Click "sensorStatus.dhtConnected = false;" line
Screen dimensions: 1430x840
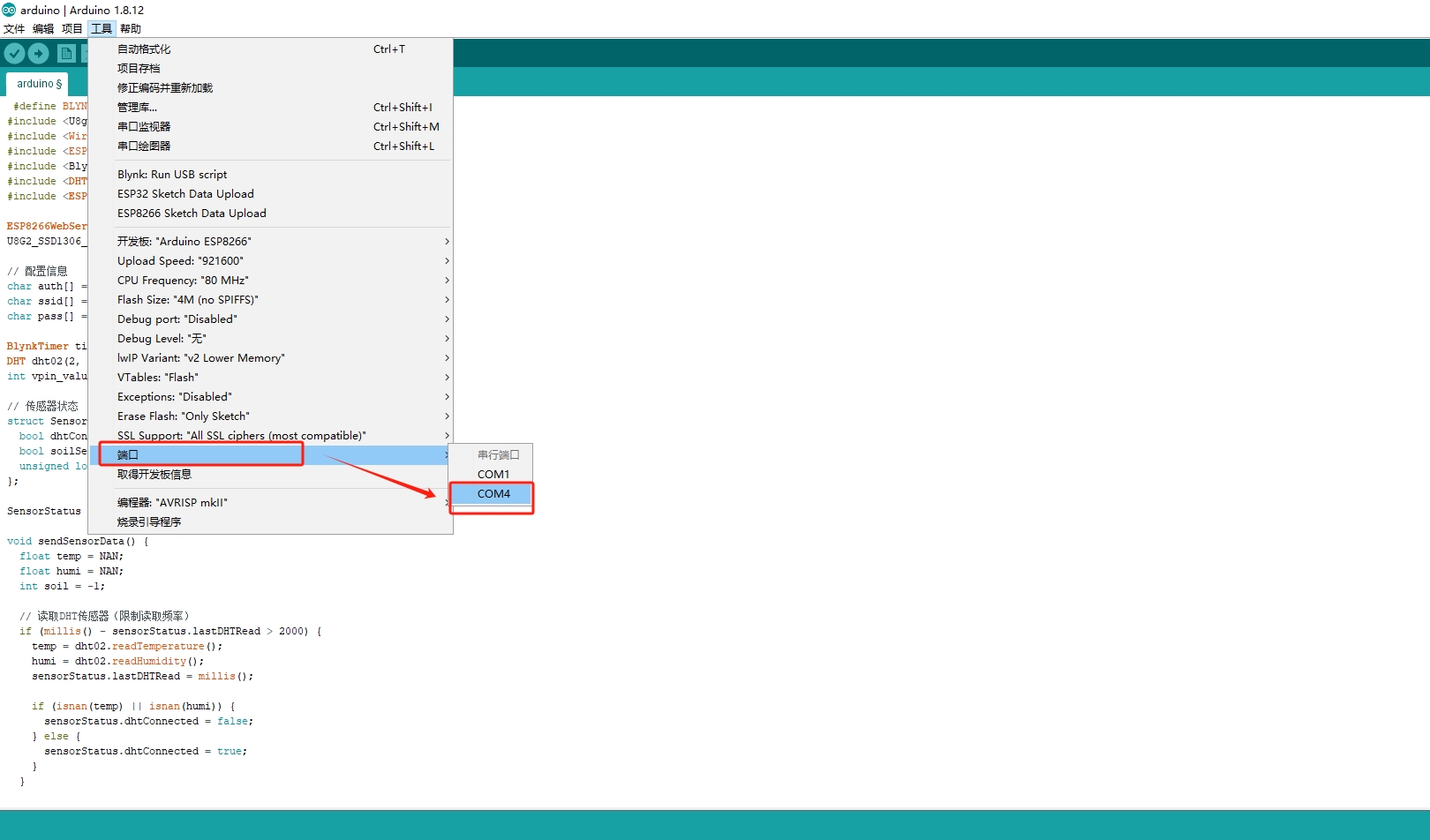click(148, 722)
